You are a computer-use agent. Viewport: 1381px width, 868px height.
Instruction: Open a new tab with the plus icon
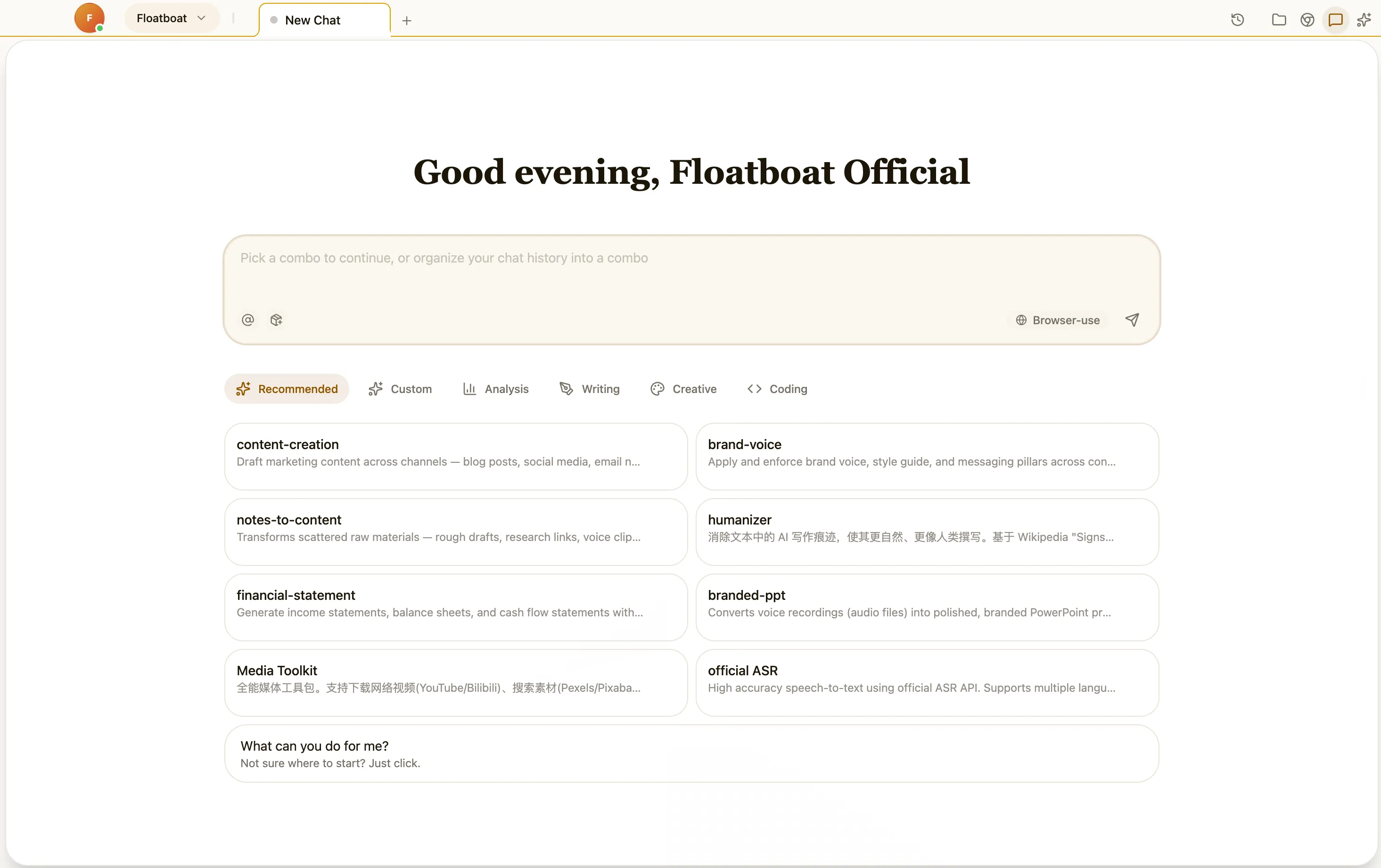click(407, 21)
